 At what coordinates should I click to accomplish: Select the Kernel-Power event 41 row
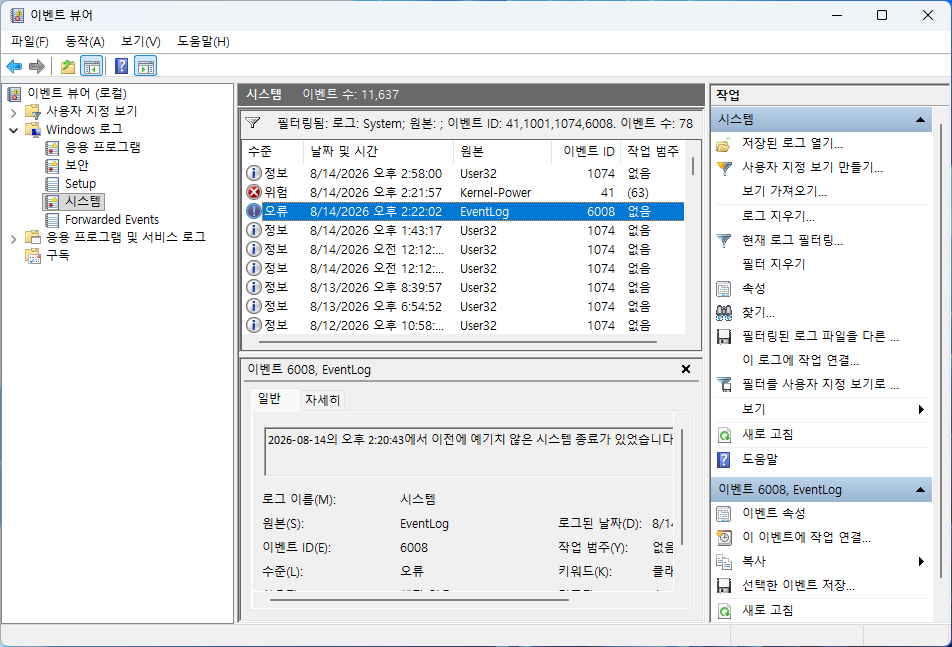click(464, 192)
